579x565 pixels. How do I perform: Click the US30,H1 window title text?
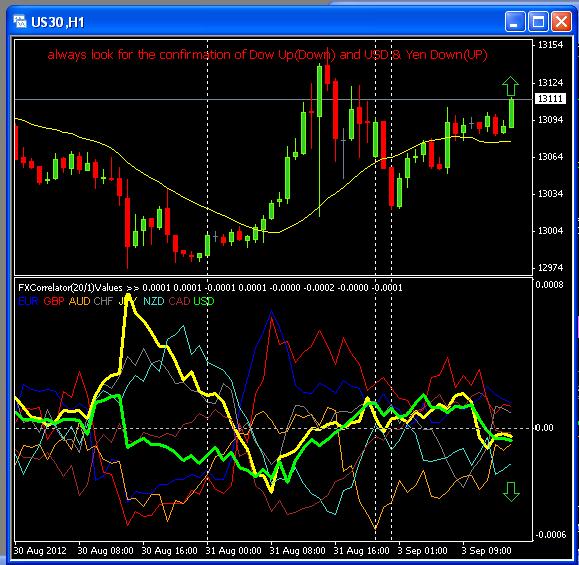(58, 23)
